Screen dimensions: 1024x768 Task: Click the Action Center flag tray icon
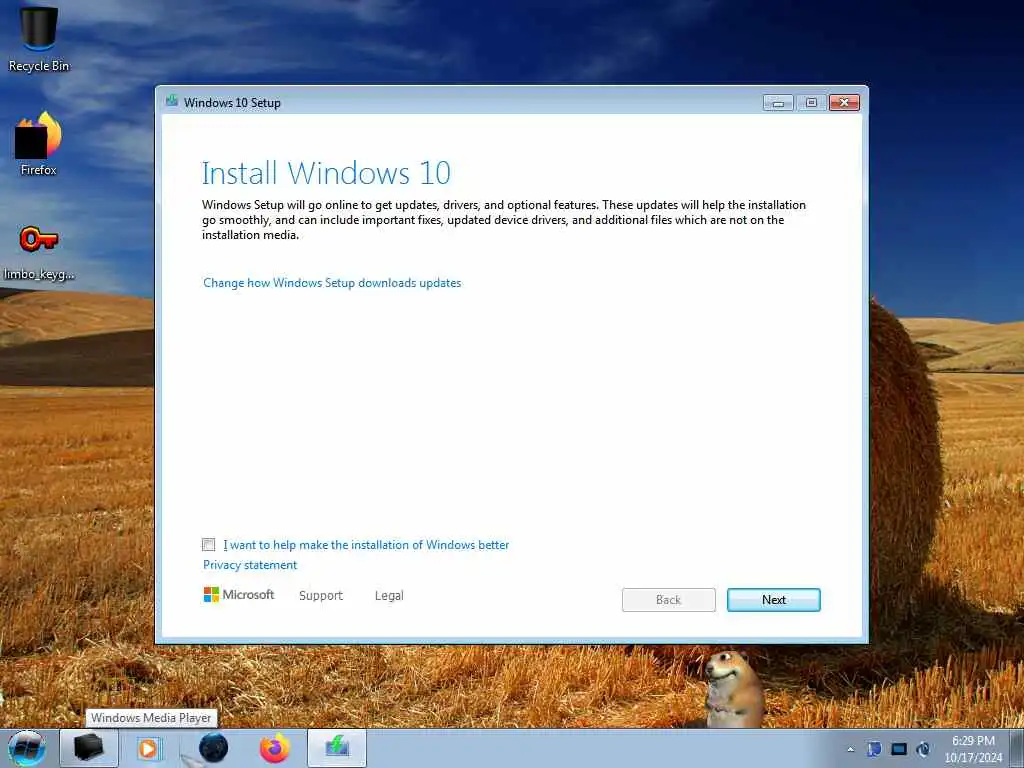click(x=874, y=749)
